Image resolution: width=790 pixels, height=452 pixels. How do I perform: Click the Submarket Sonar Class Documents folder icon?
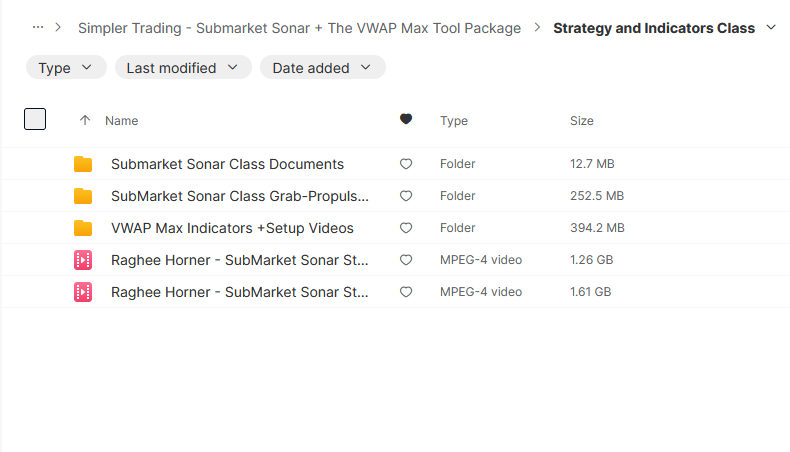point(83,164)
